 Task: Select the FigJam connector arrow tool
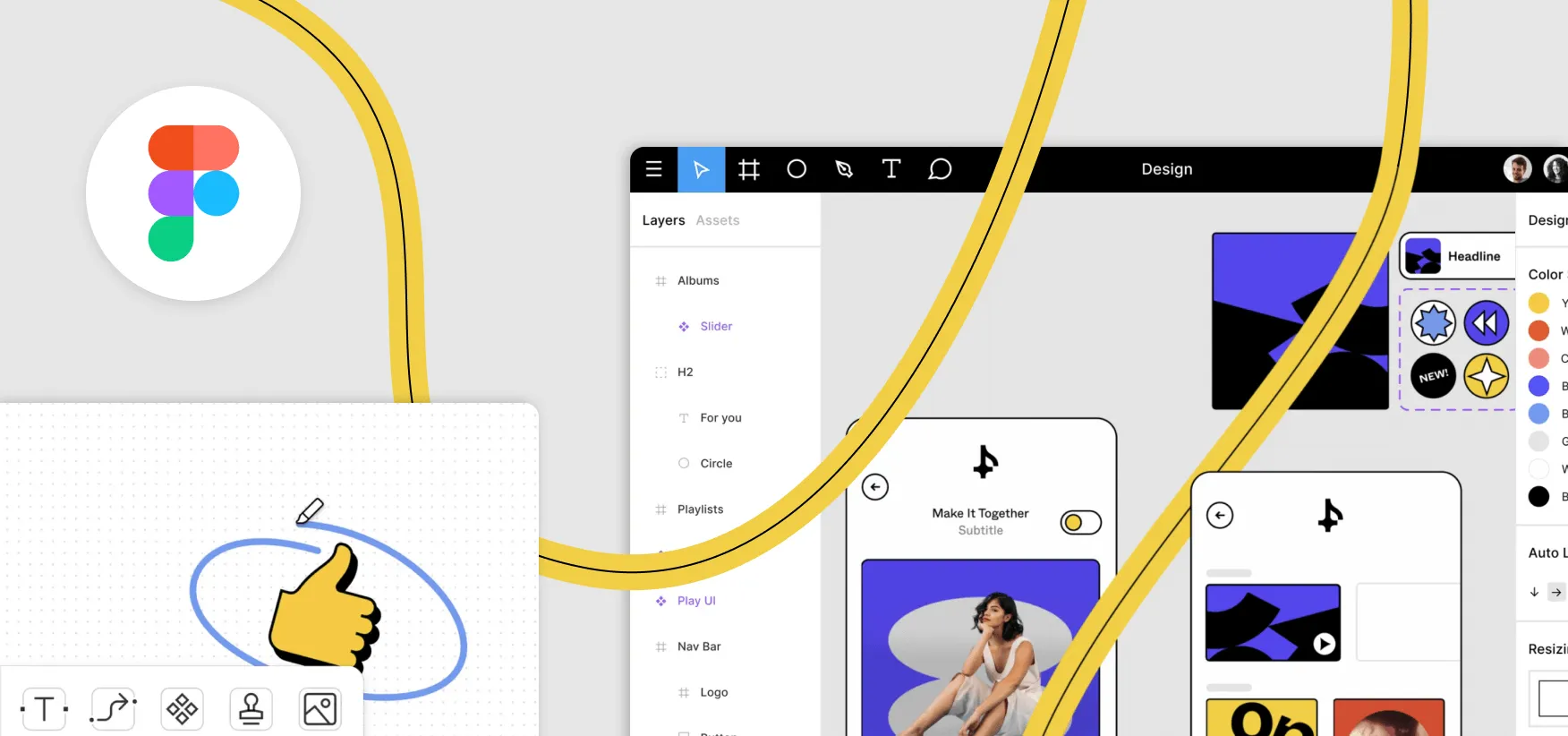coord(114,709)
